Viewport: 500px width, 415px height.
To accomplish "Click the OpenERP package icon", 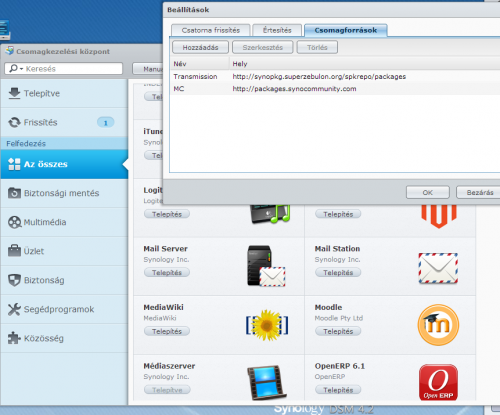I will pos(438,382).
